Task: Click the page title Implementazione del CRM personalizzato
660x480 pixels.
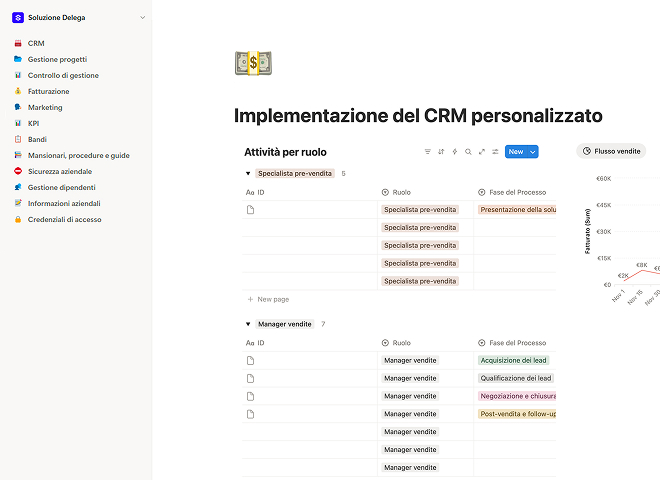Action: tap(418, 116)
